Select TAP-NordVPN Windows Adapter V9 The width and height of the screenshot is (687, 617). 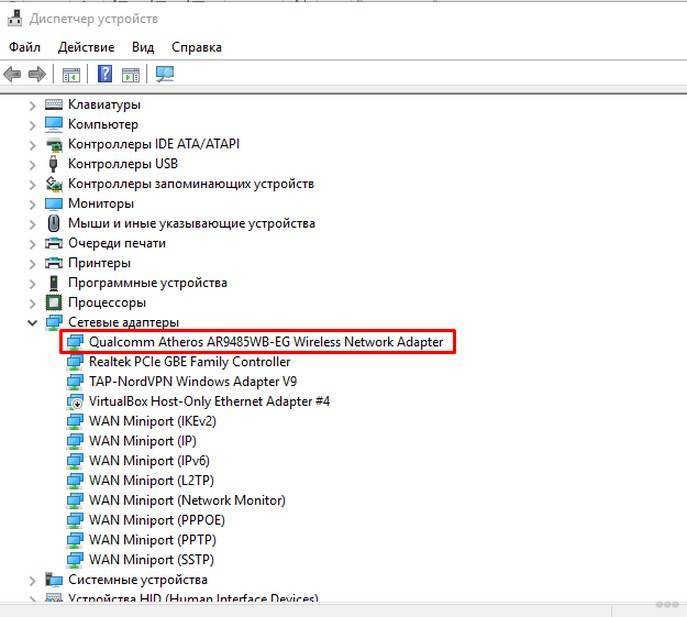pos(193,381)
